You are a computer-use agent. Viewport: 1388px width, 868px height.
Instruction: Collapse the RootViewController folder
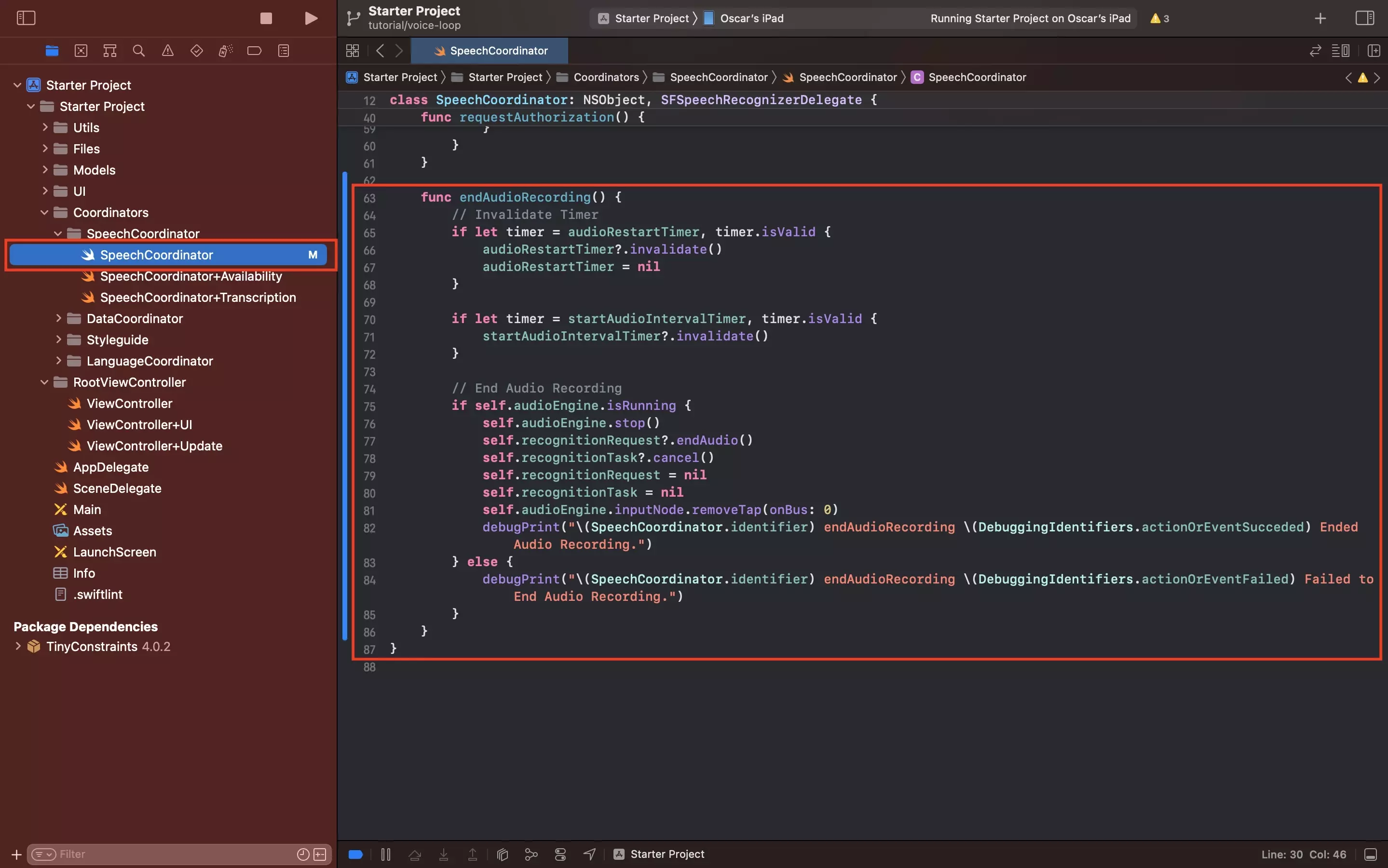click(45, 382)
